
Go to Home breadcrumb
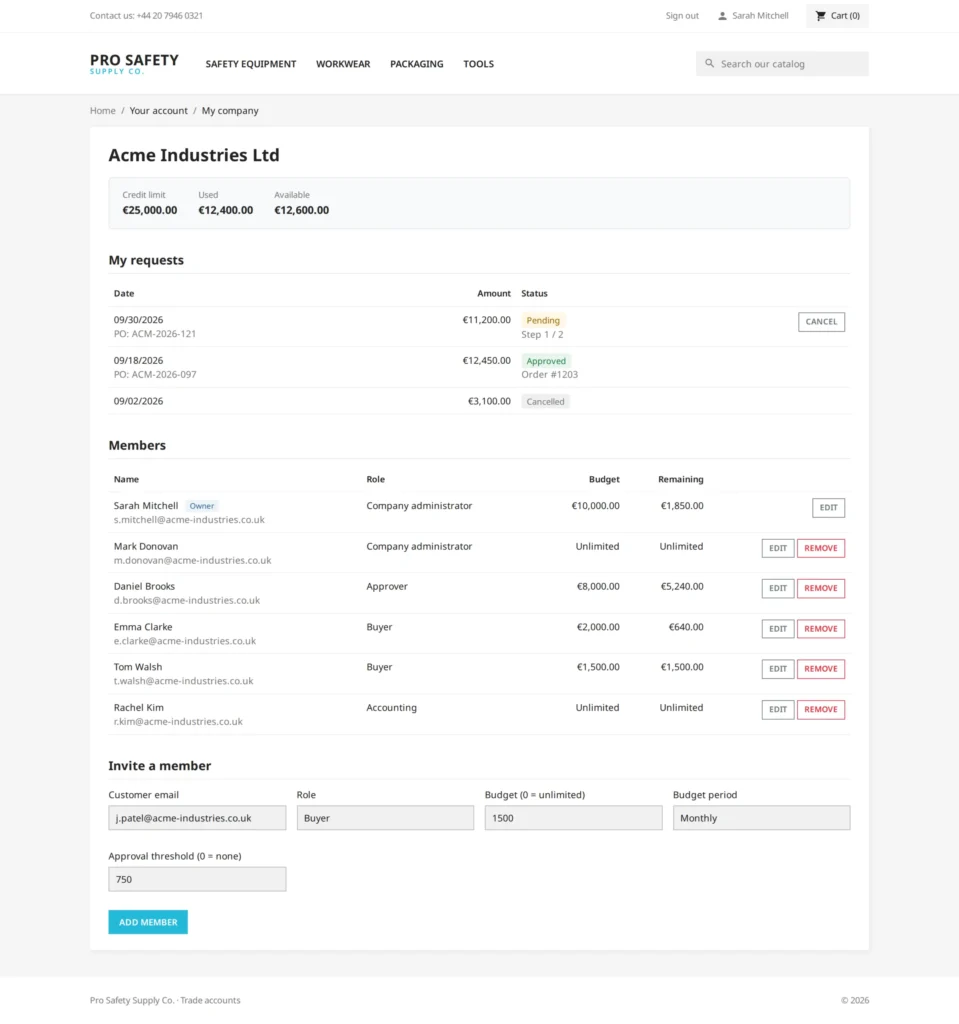coord(103,110)
